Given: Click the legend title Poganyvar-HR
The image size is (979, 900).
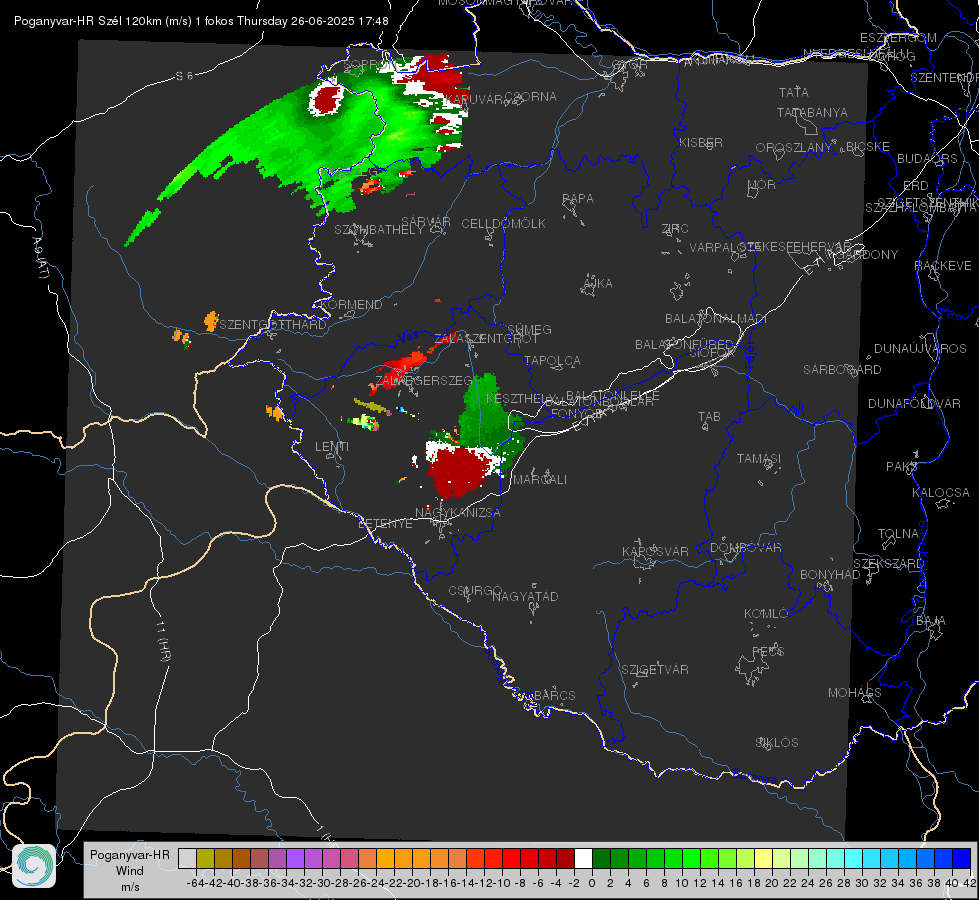Looking at the screenshot, I should pos(130,855).
